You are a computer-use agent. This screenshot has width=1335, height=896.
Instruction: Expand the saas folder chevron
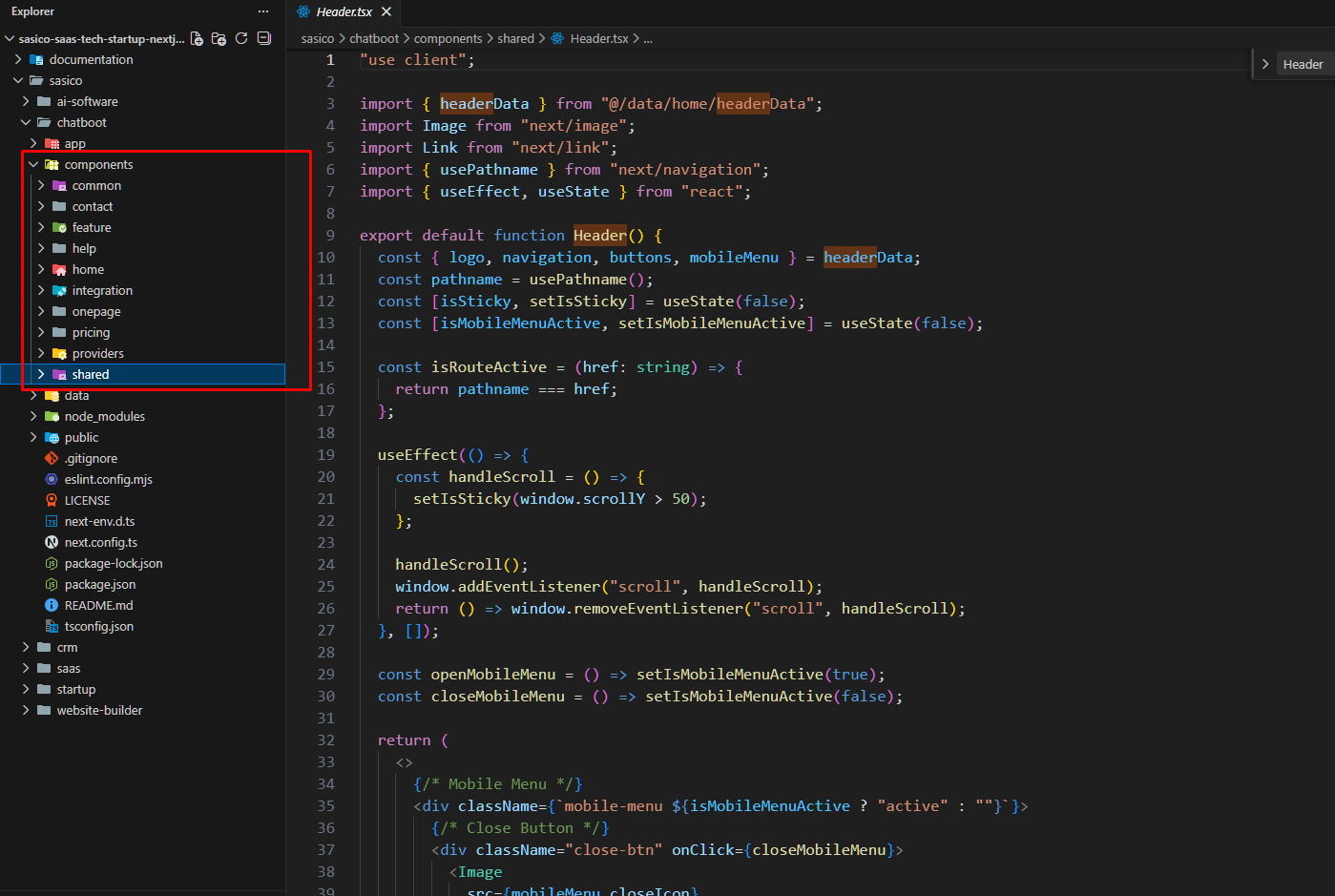(25, 668)
